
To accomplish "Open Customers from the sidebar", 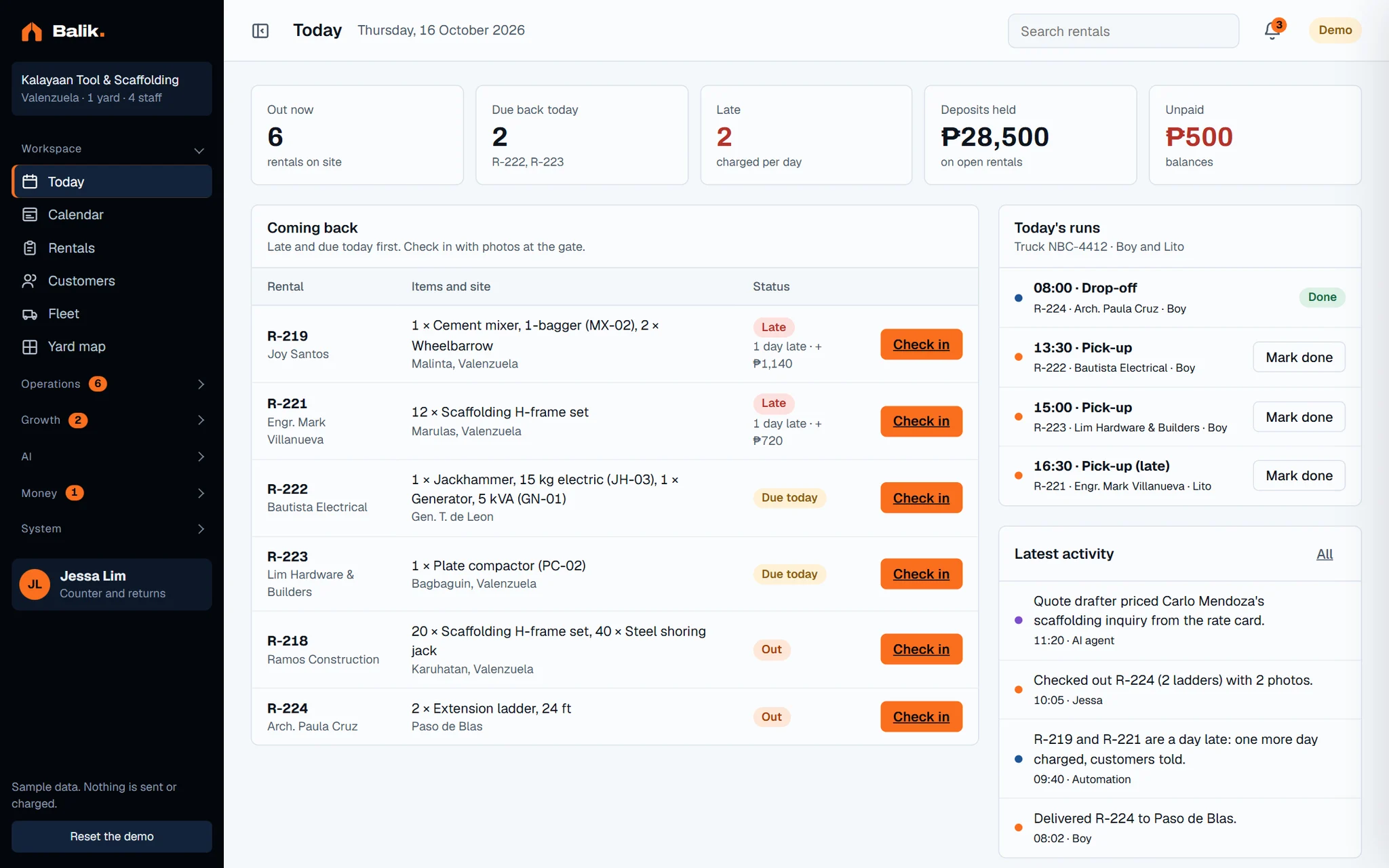I will pyautogui.click(x=112, y=281).
